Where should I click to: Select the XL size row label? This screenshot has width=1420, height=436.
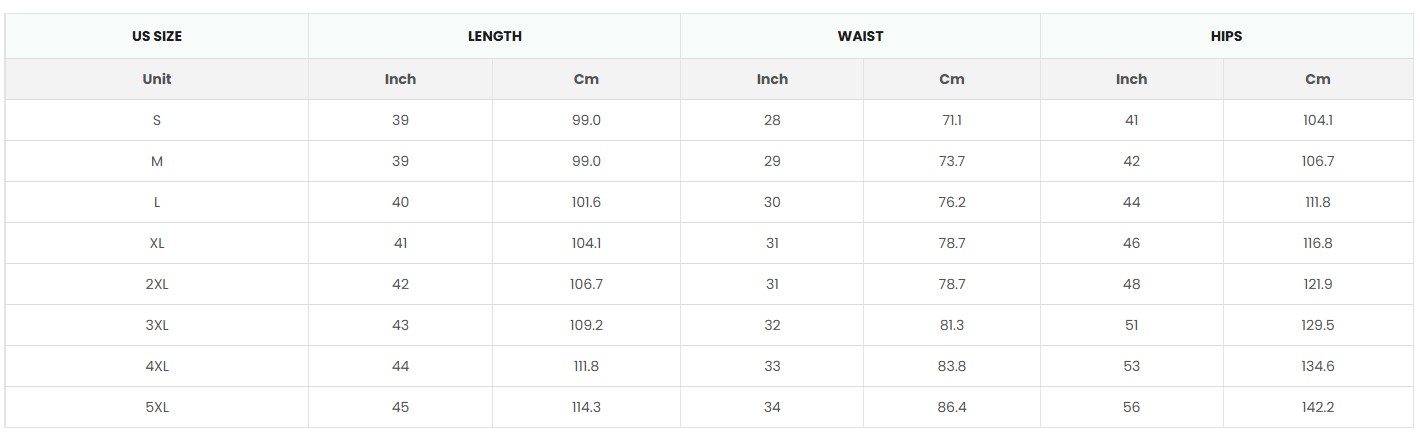tap(157, 243)
